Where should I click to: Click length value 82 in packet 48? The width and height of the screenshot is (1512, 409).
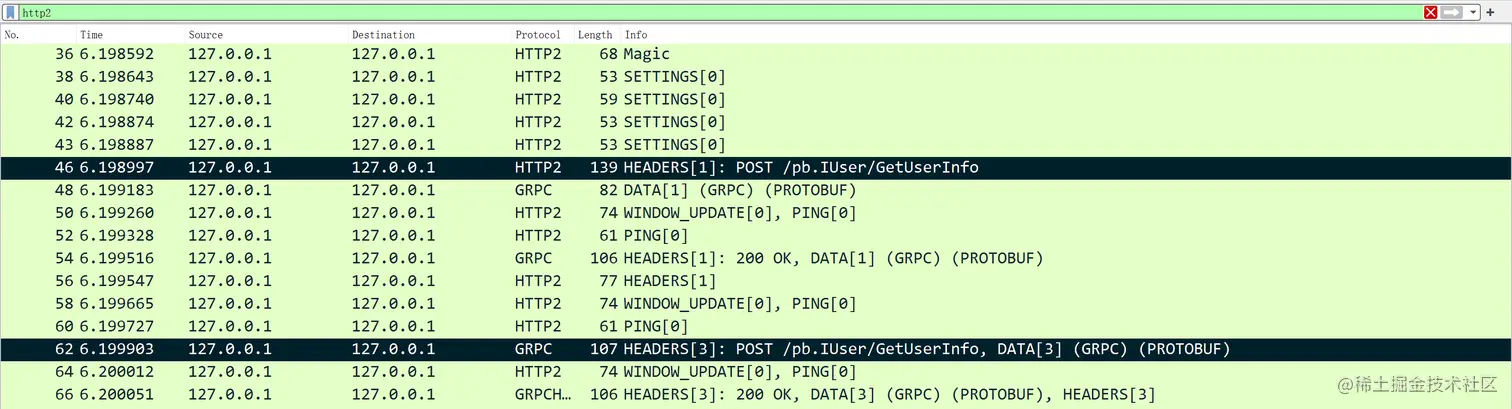tap(609, 190)
